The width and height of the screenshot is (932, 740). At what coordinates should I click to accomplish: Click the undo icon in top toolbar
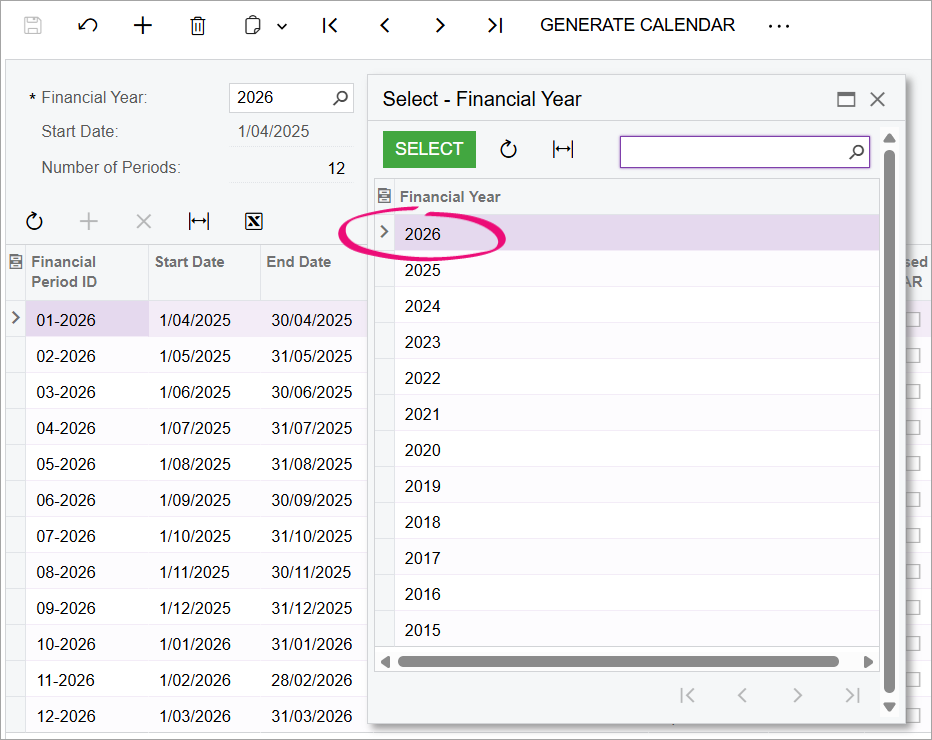[87, 26]
